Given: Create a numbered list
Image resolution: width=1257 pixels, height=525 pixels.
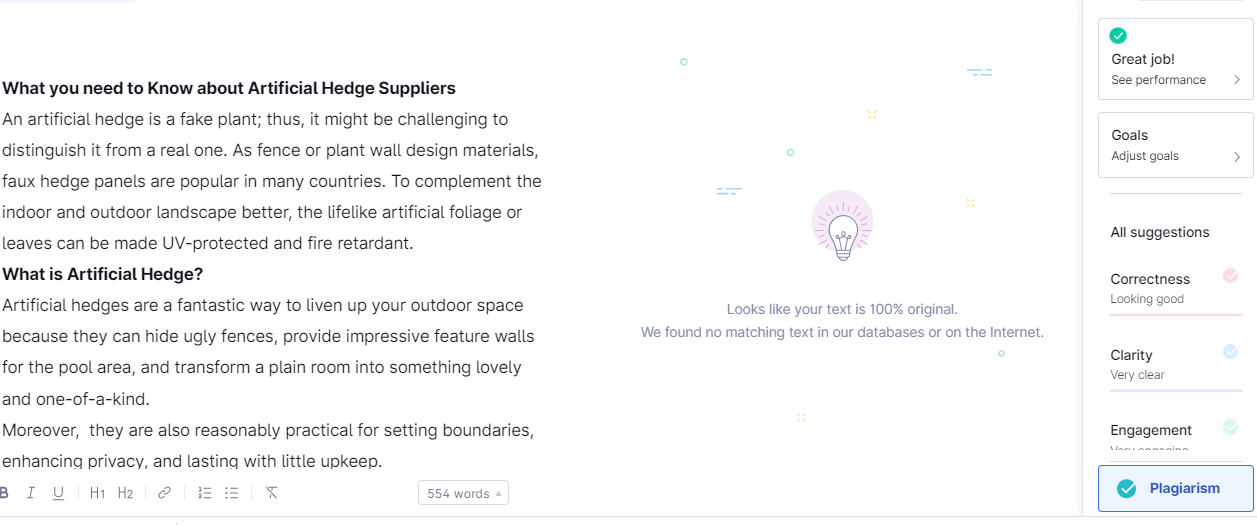Looking at the screenshot, I should click(x=205, y=493).
